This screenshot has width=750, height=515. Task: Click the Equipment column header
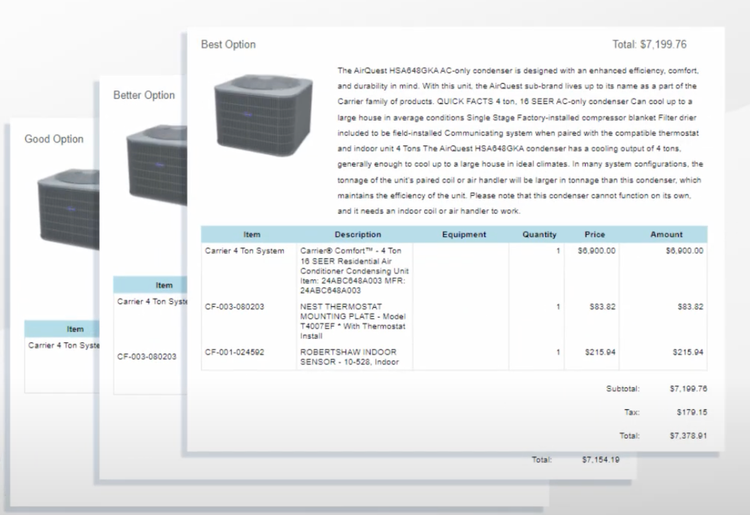(x=464, y=234)
